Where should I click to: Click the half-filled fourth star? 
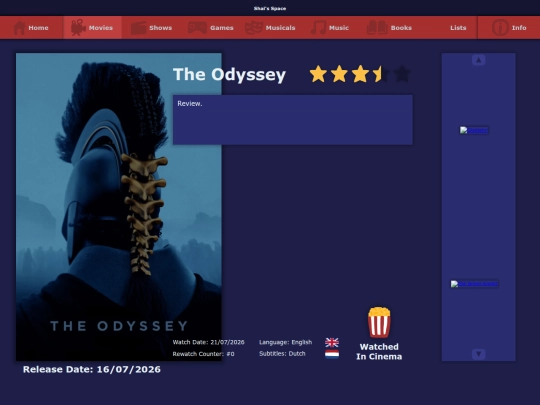pyautogui.click(x=381, y=74)
